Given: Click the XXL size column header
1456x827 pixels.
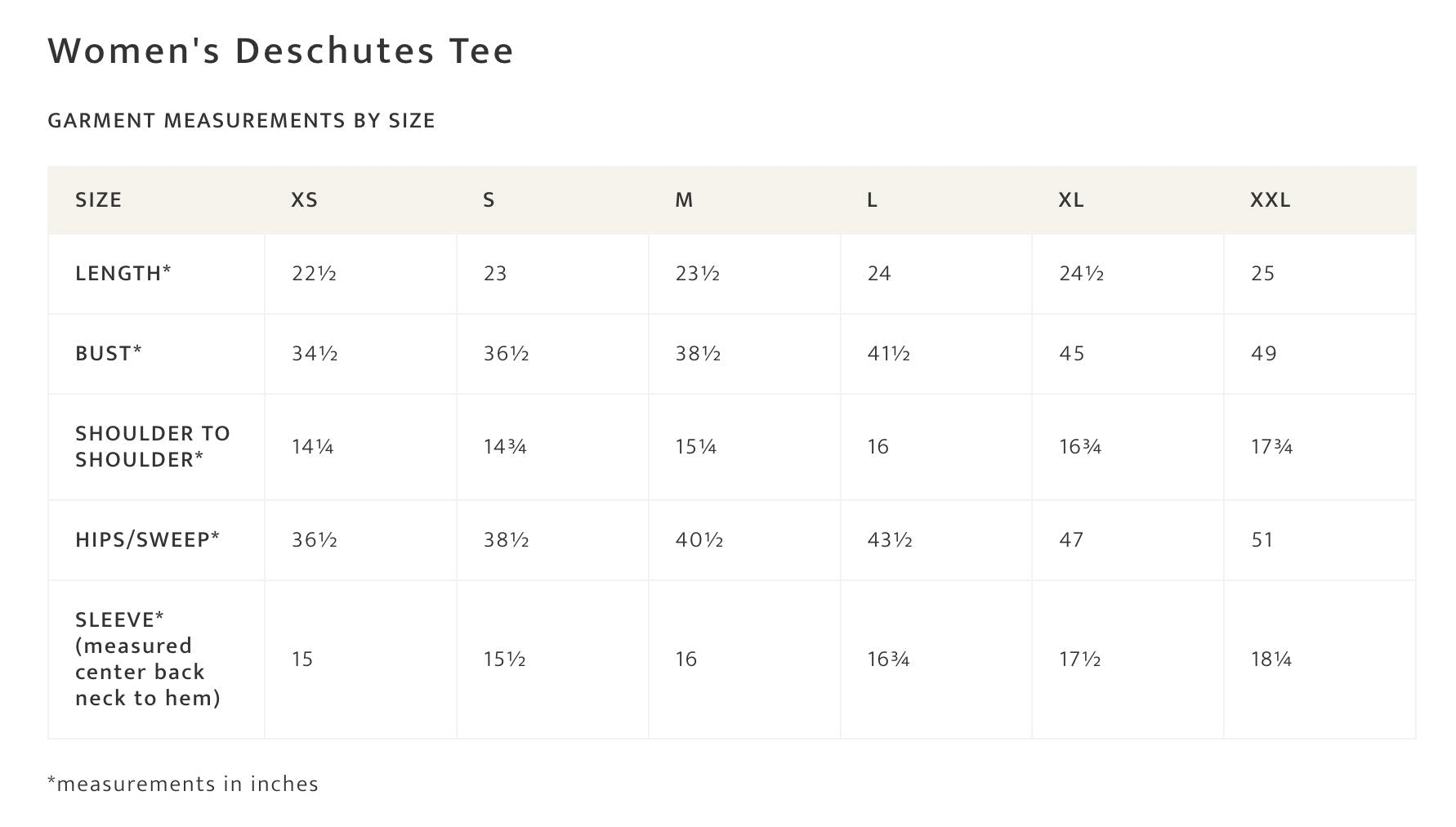Looking at the screenshot, I should click(1270, 200).
